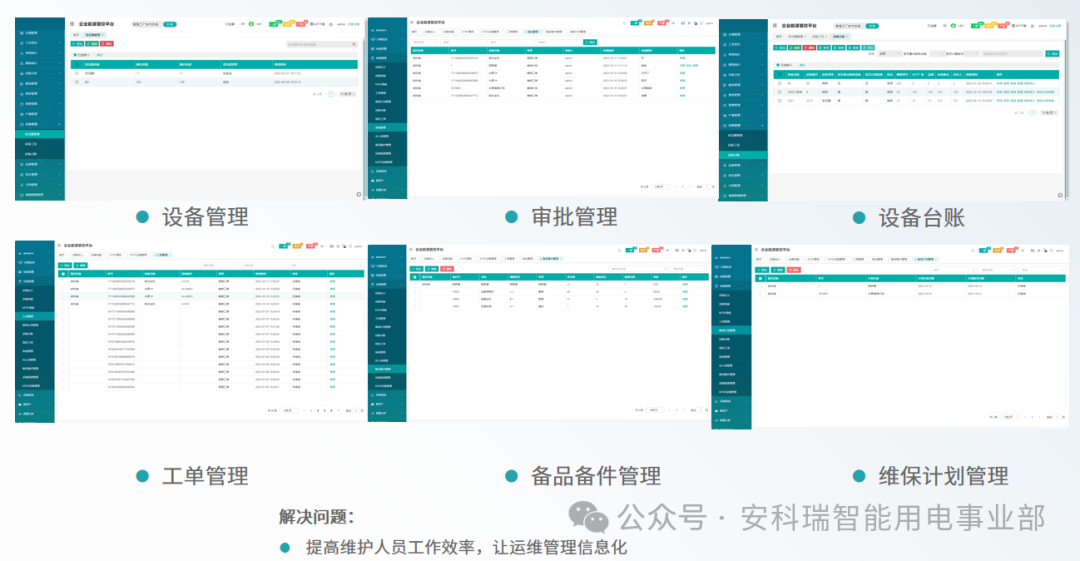This screenshot has height=561, width=1080.
Task: Open page-size dropdown in 工单管理 pagination
Action: [x=289, y=411]
